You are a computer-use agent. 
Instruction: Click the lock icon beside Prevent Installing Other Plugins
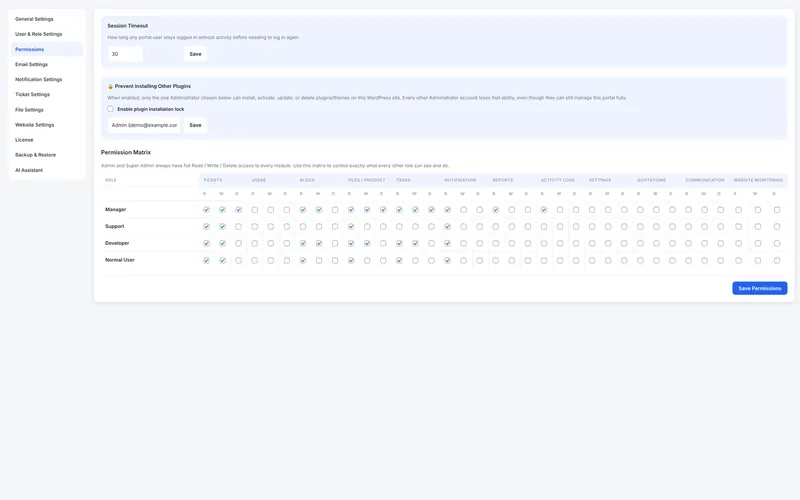click(x=110, y=86)
